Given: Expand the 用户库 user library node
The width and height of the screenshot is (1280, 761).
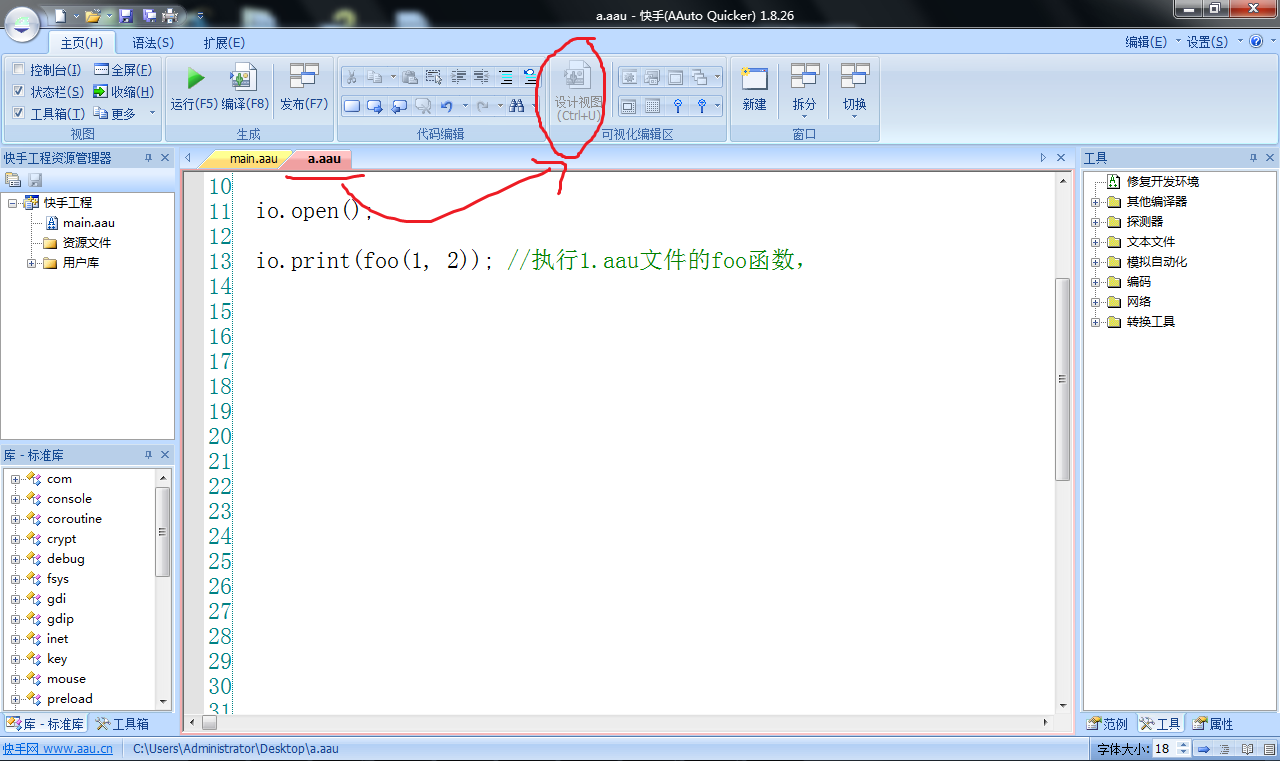Looking at the screenshot, I should 32,263.
